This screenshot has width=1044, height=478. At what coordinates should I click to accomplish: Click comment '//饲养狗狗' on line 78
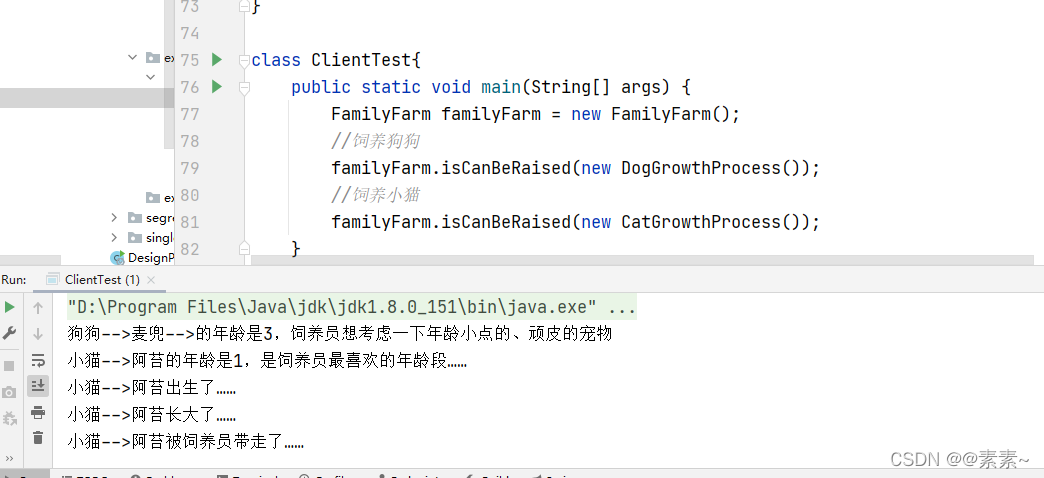pos(376,141)
